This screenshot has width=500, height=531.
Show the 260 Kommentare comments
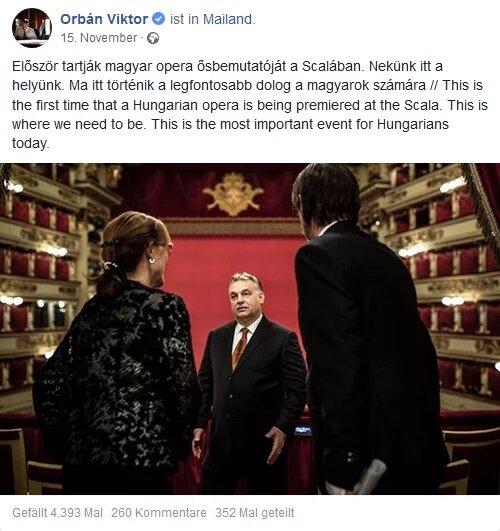click(x=159, y=513)
